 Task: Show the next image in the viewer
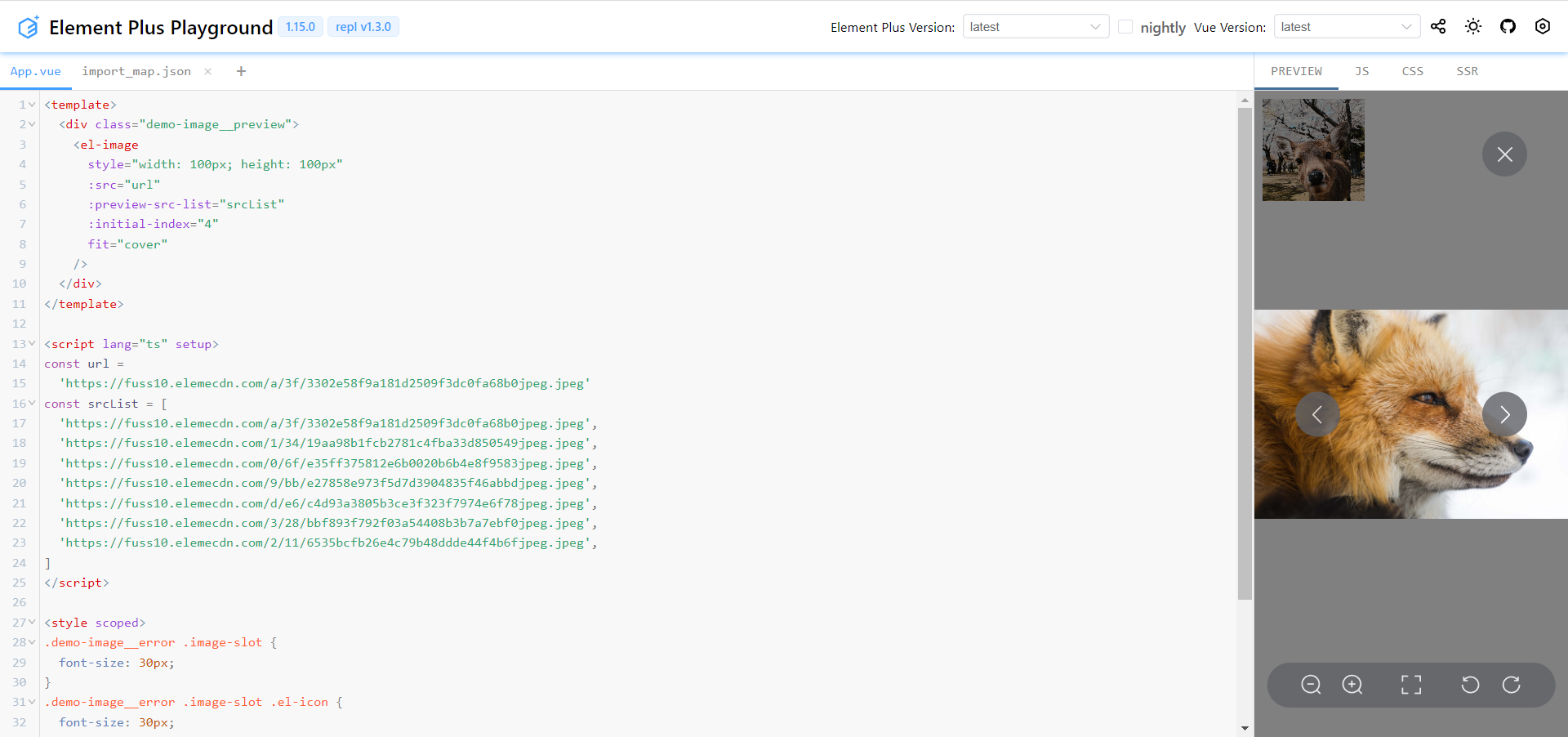point(1504,414)
